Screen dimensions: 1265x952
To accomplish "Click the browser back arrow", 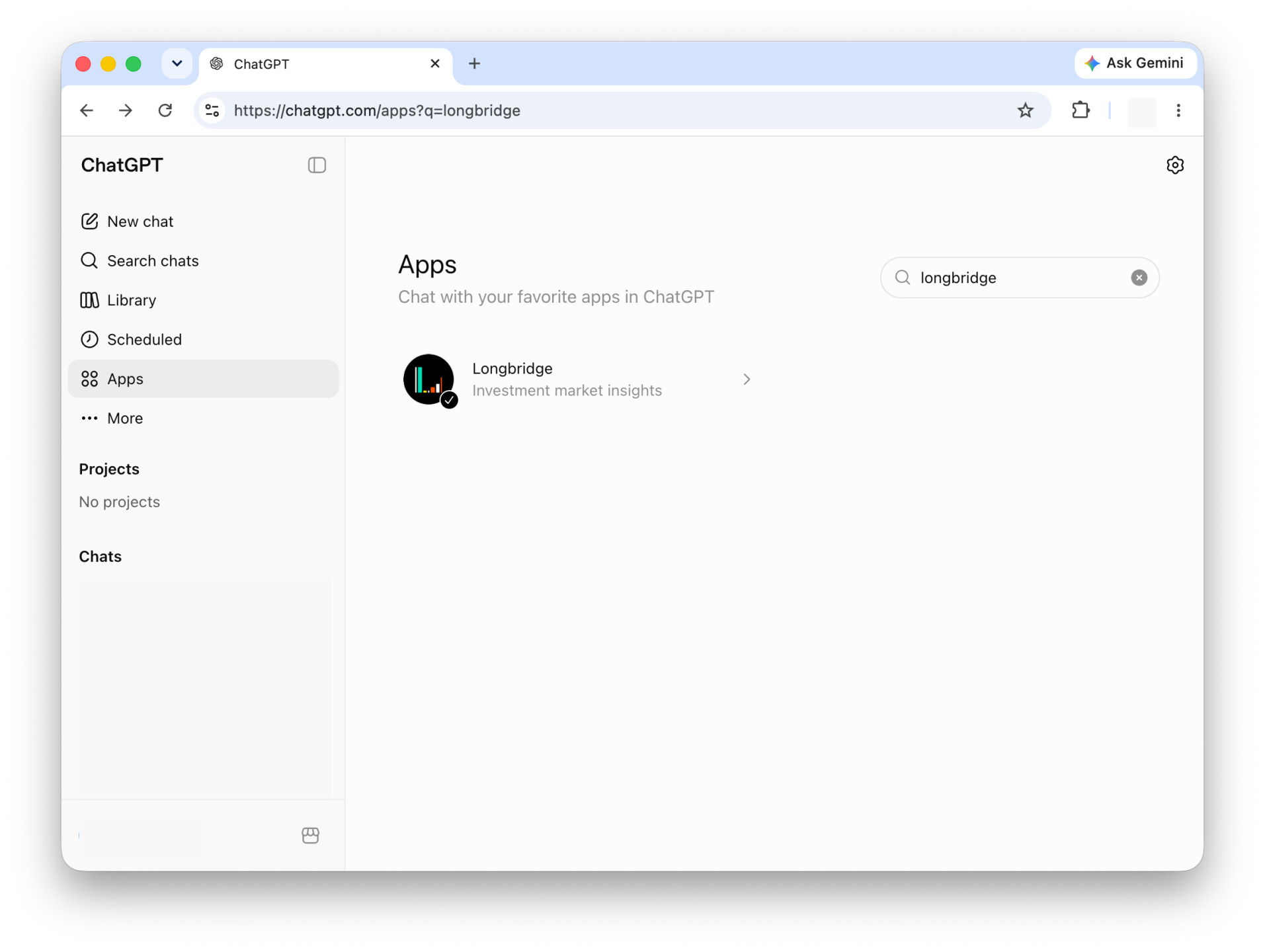I will (x=87, y=110).
